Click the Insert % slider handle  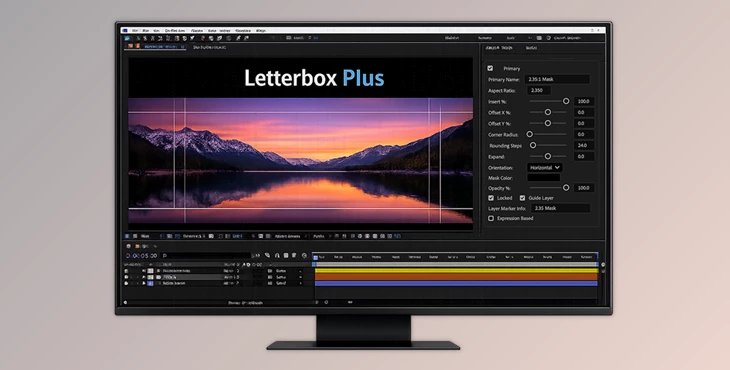[x=566, y=101]
